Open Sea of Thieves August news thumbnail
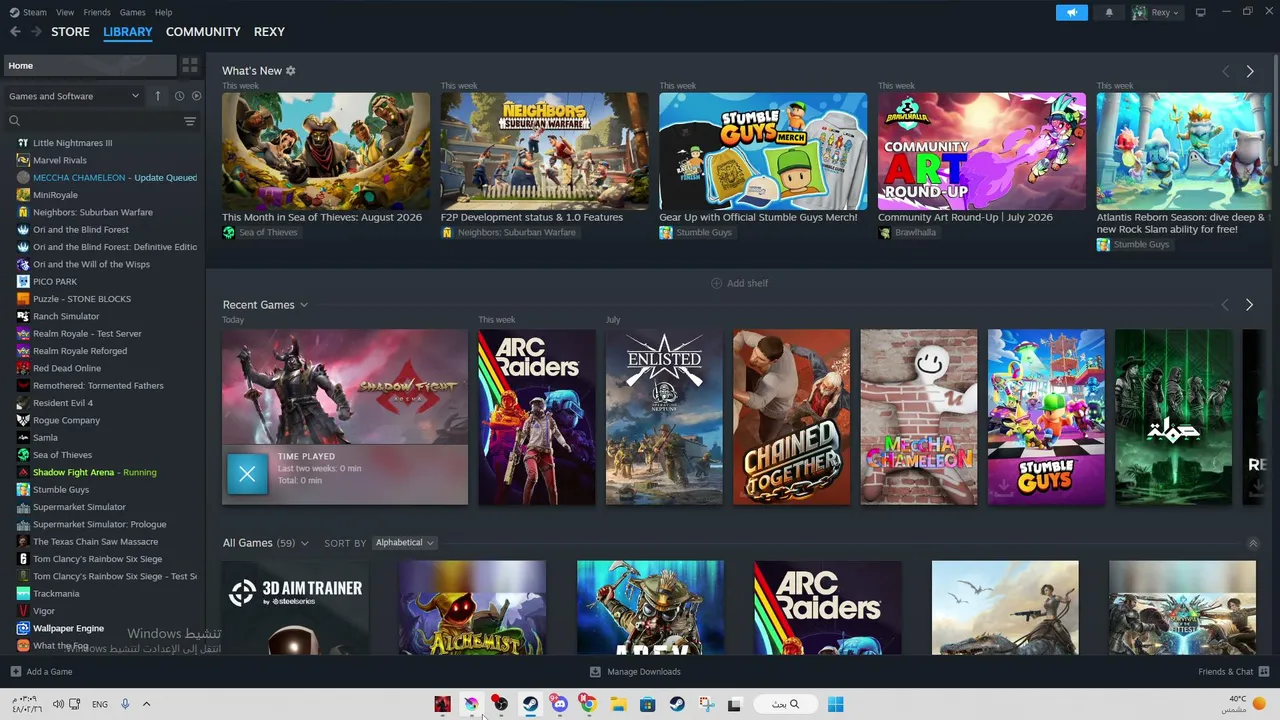 tap(326, 151)
